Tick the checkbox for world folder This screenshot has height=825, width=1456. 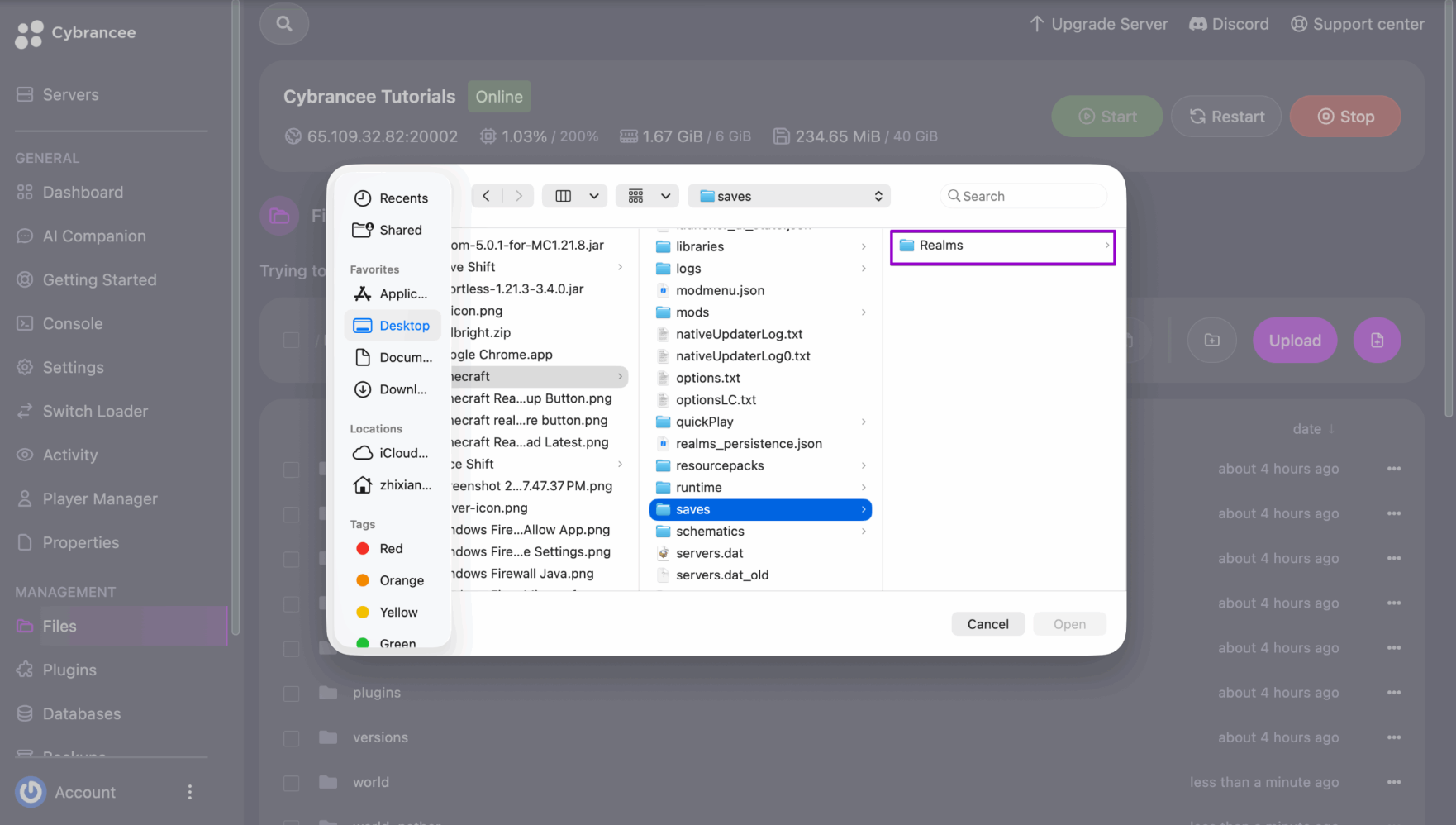(292, 783)
